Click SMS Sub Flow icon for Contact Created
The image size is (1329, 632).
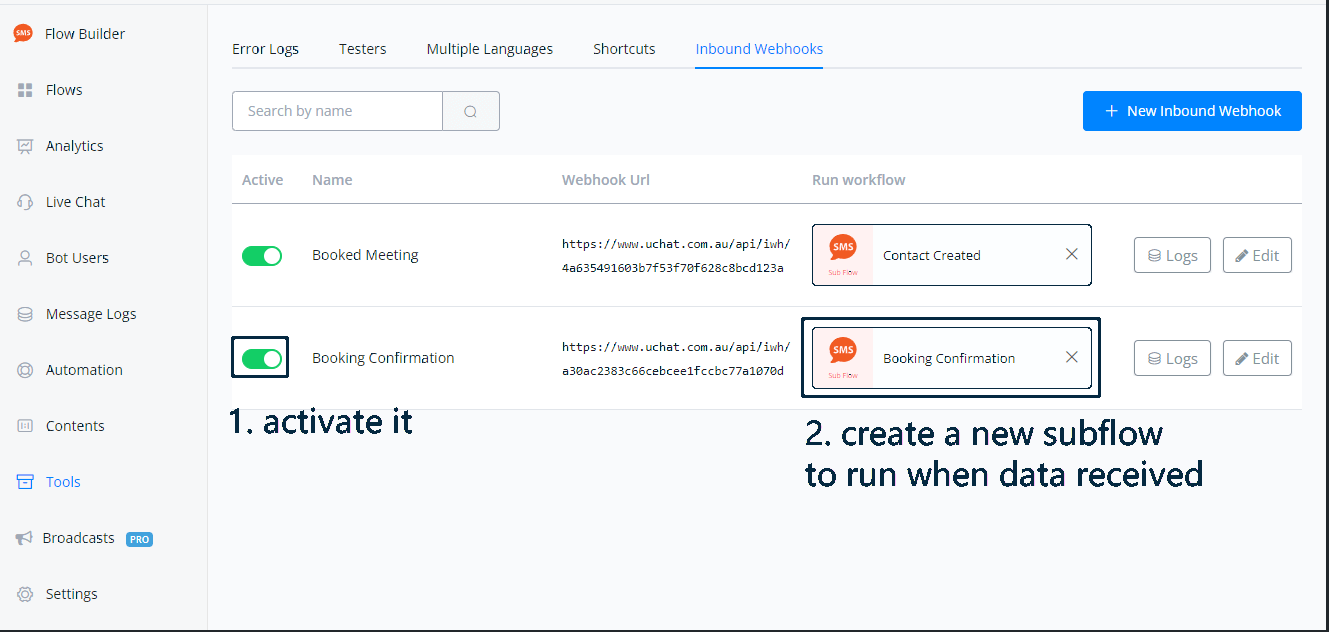coord(843,255)
